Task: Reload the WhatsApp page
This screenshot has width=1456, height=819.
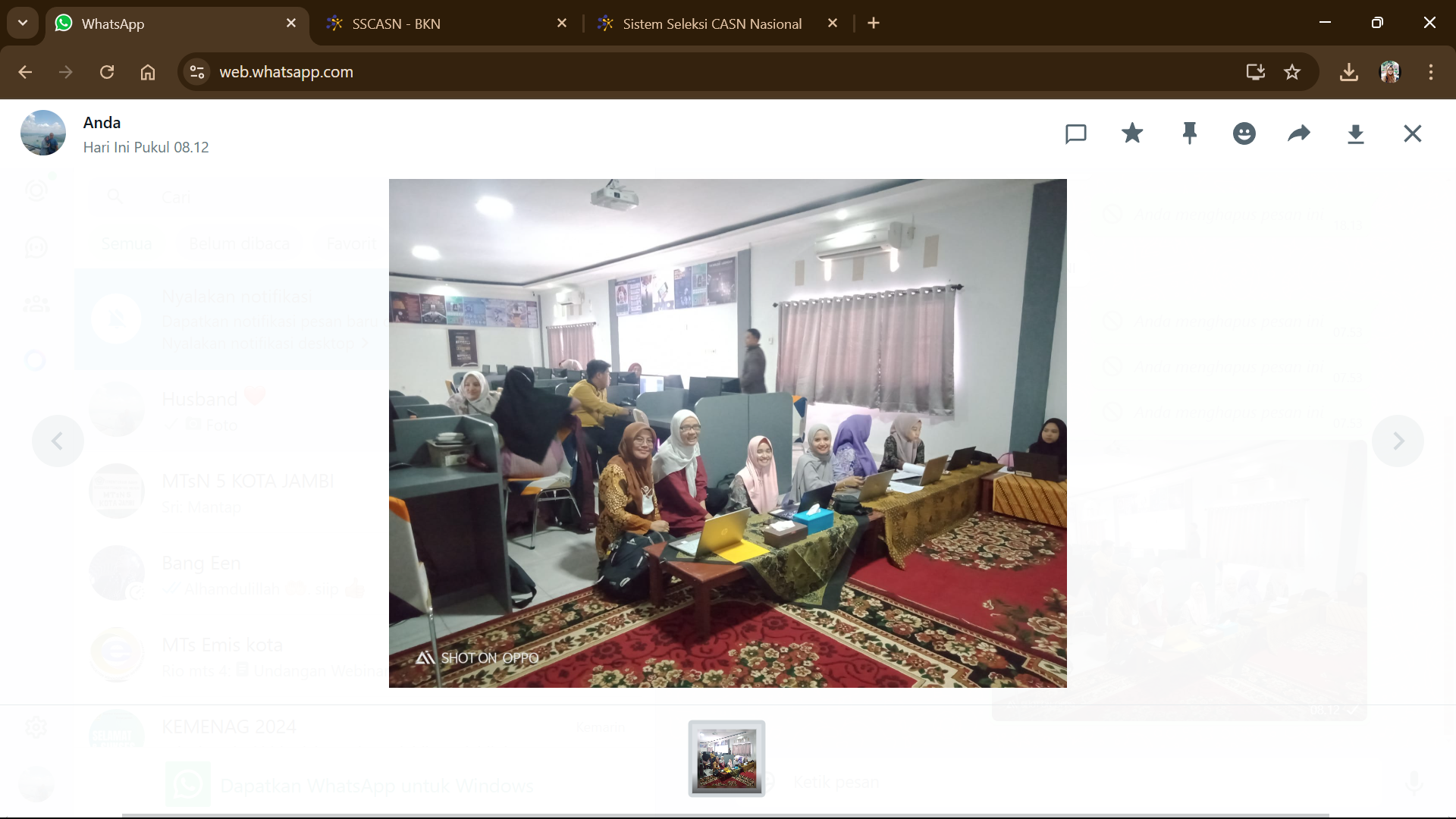Action: tap(107, 72)
